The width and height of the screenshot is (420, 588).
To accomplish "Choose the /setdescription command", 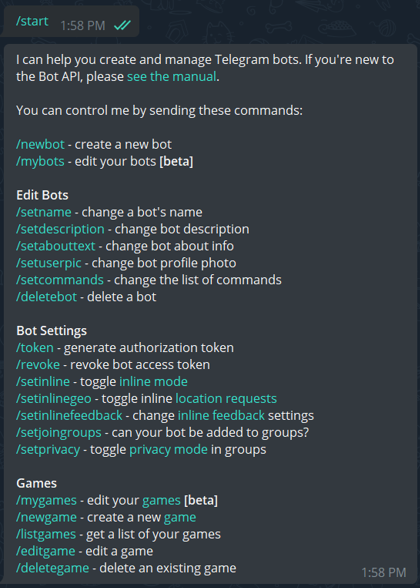I will [x=60, y=229].
